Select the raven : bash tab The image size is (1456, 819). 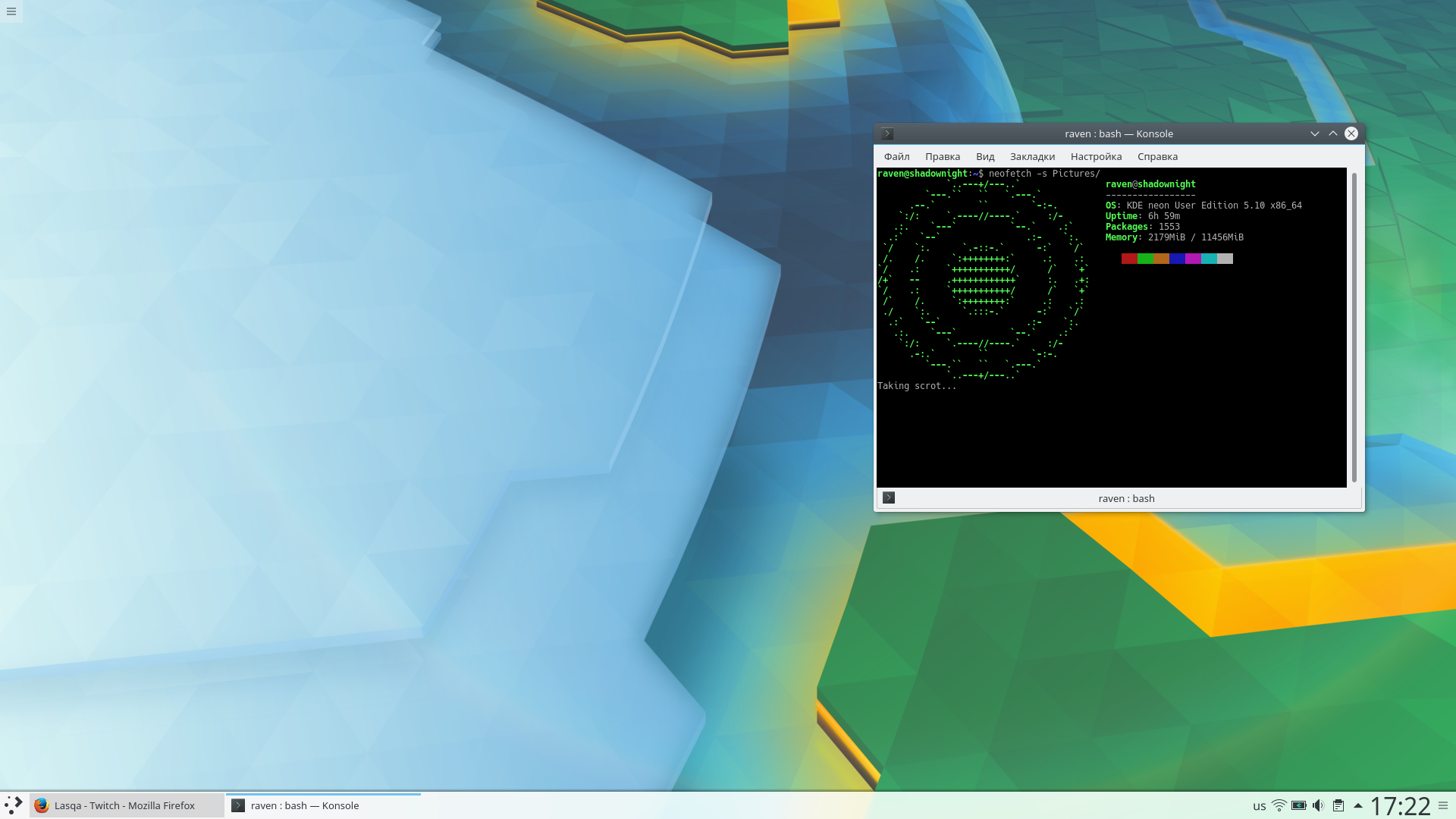pos(1119,498)
